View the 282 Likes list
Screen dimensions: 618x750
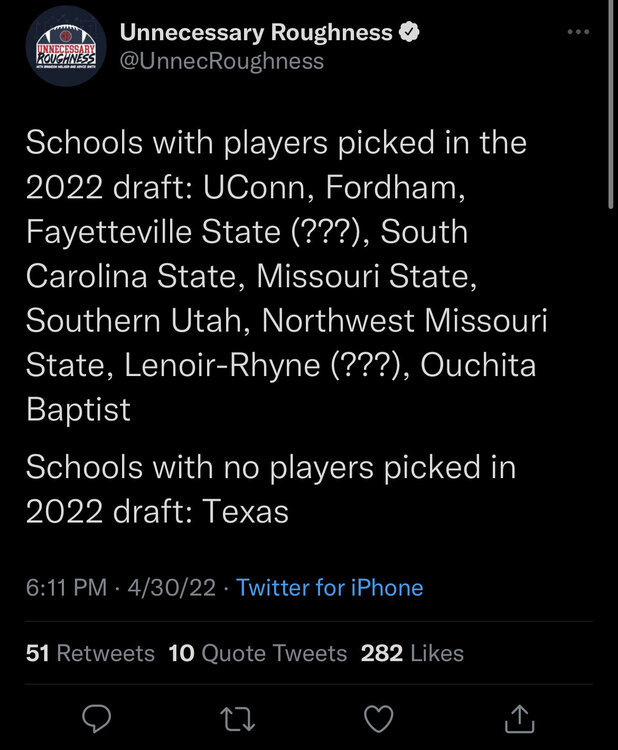click(412, 653)
